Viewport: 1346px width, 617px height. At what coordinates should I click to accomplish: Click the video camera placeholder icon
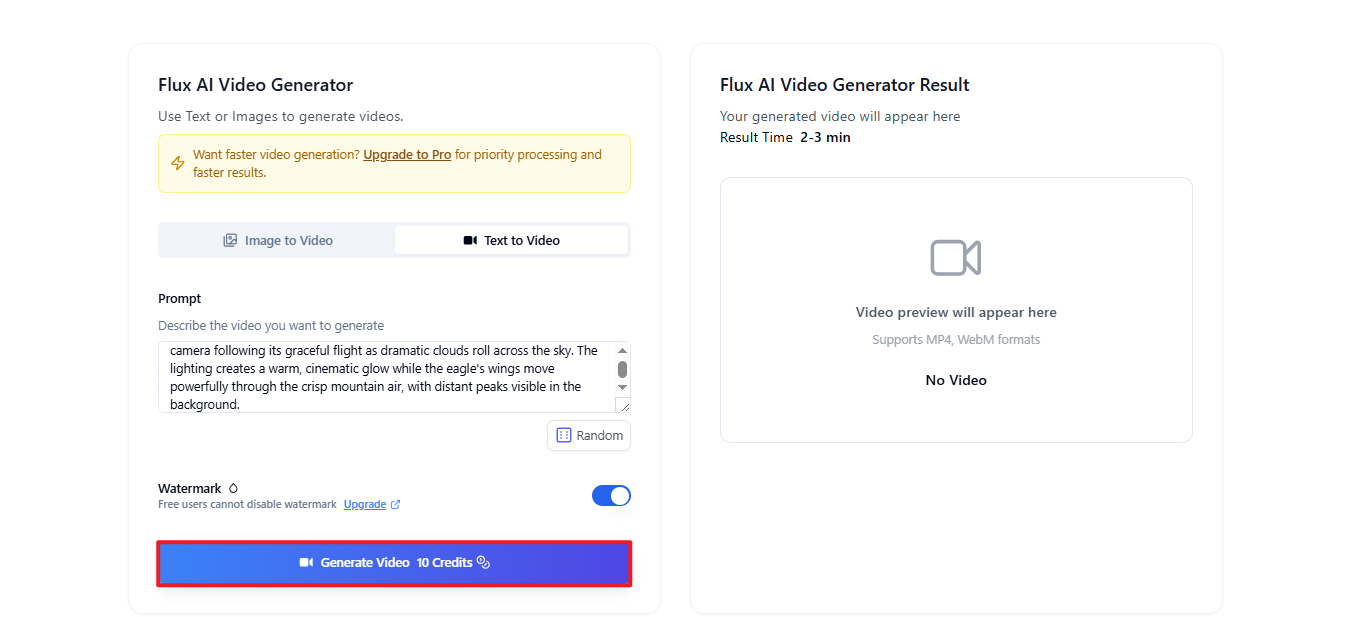955,257
